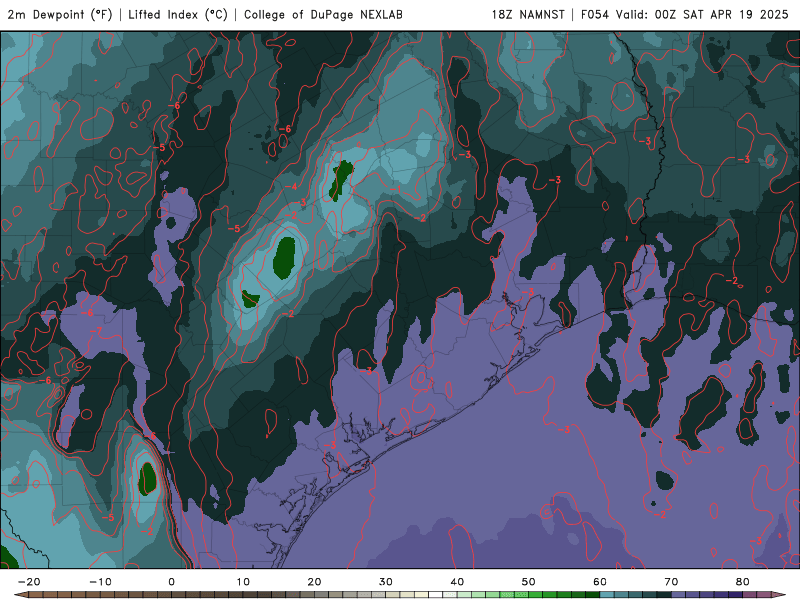Click the '18Z NAMNST' model run label
The height and width of the screenshot is (600, 800).
[x=528, y=15]
